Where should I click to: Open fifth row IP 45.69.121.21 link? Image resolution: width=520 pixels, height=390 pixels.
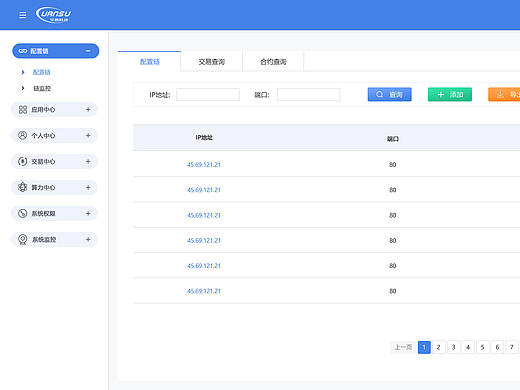point(204,266)
